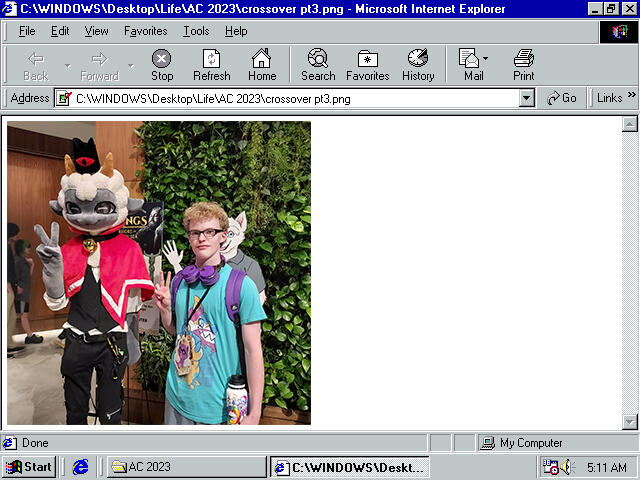The height and width of the screenshot is (480, 640).
Task: Click the vertical scrollbar down arrow
Action: (630, 422)
